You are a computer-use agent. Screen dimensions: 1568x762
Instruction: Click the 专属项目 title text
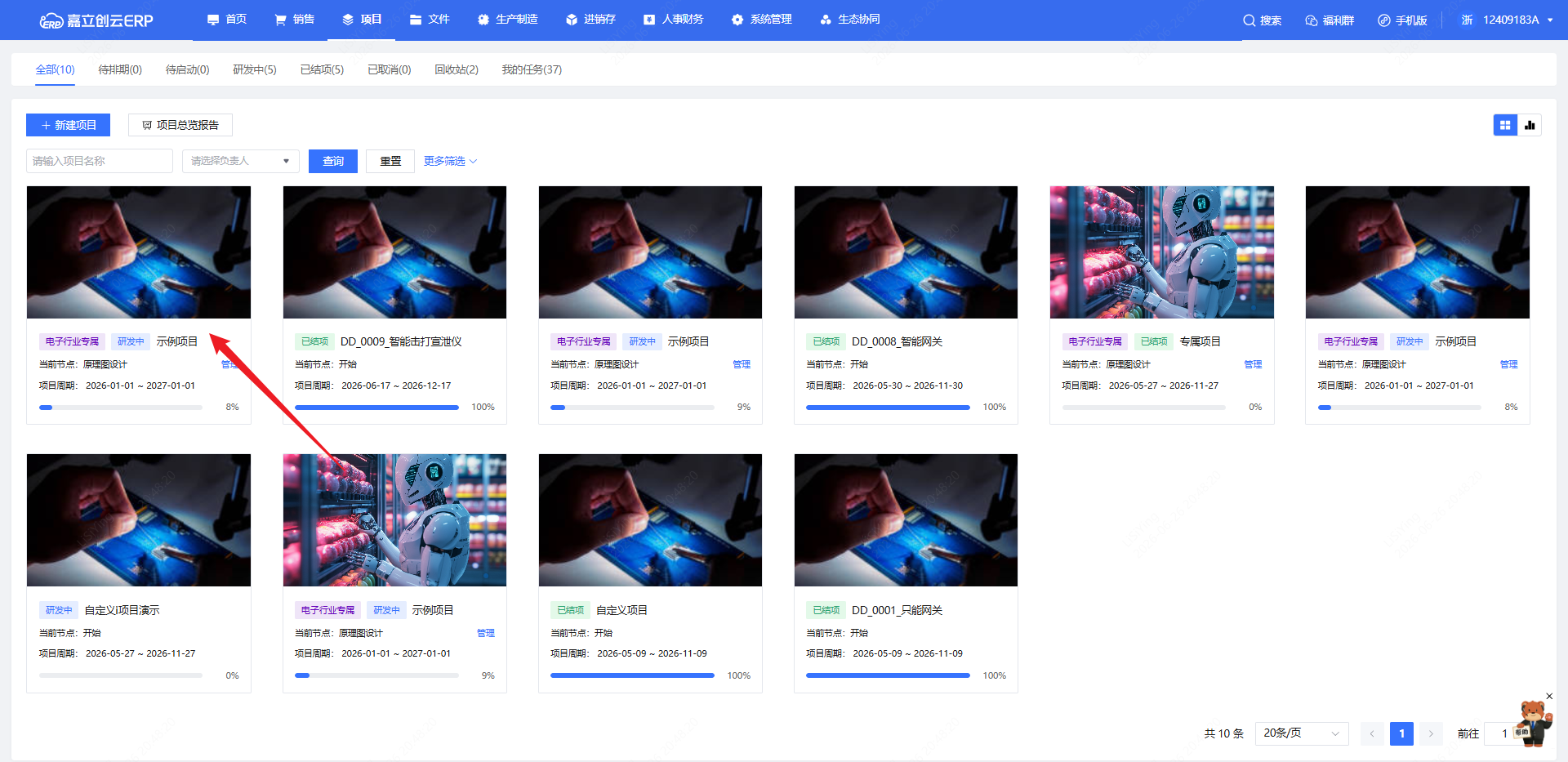1200,341
